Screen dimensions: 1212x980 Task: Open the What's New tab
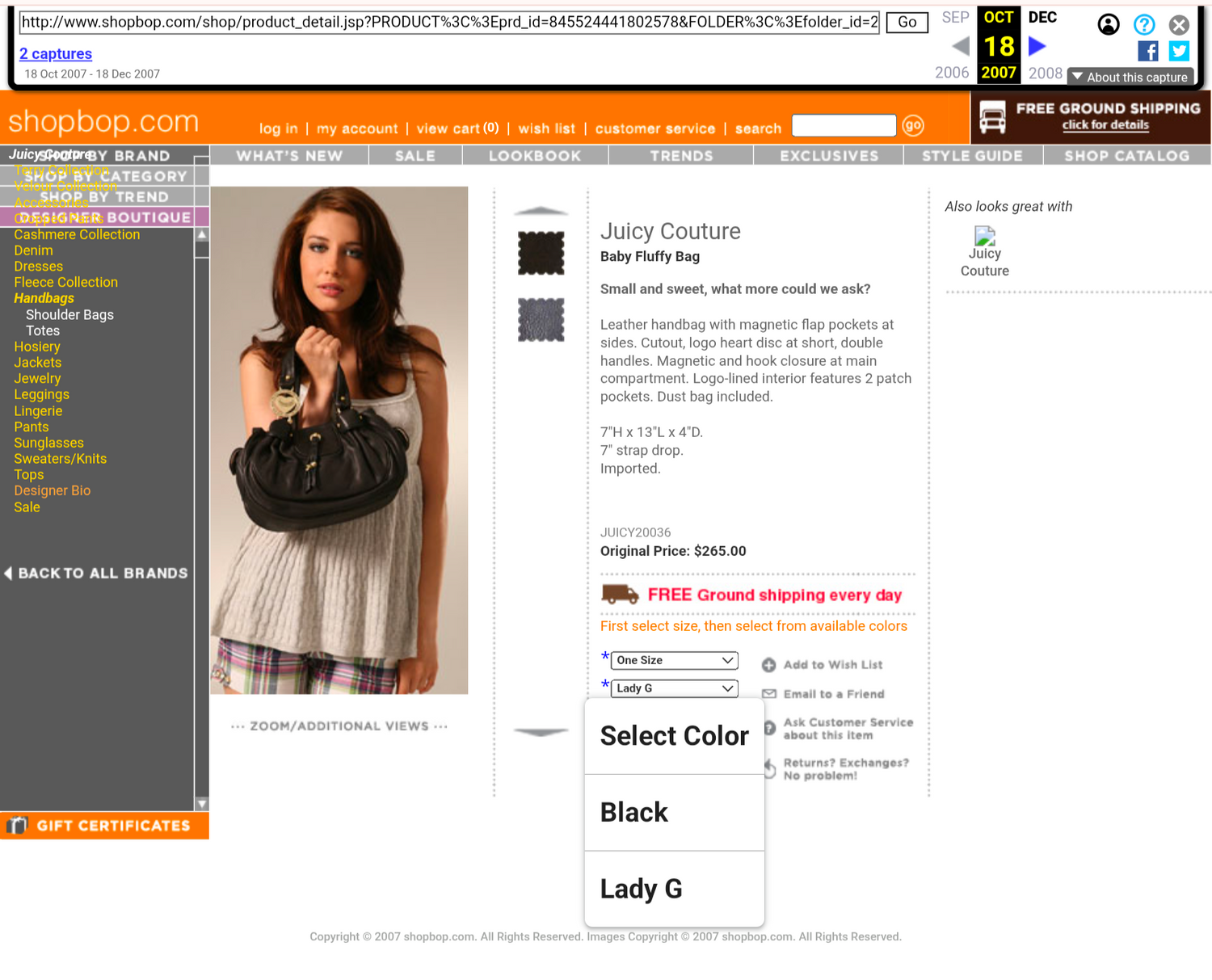pos(289,156)
